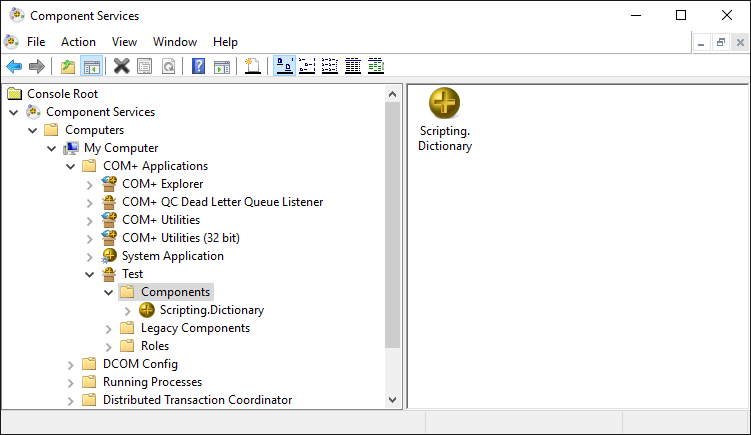
Task: Open the Window menu
Action: 175,42
